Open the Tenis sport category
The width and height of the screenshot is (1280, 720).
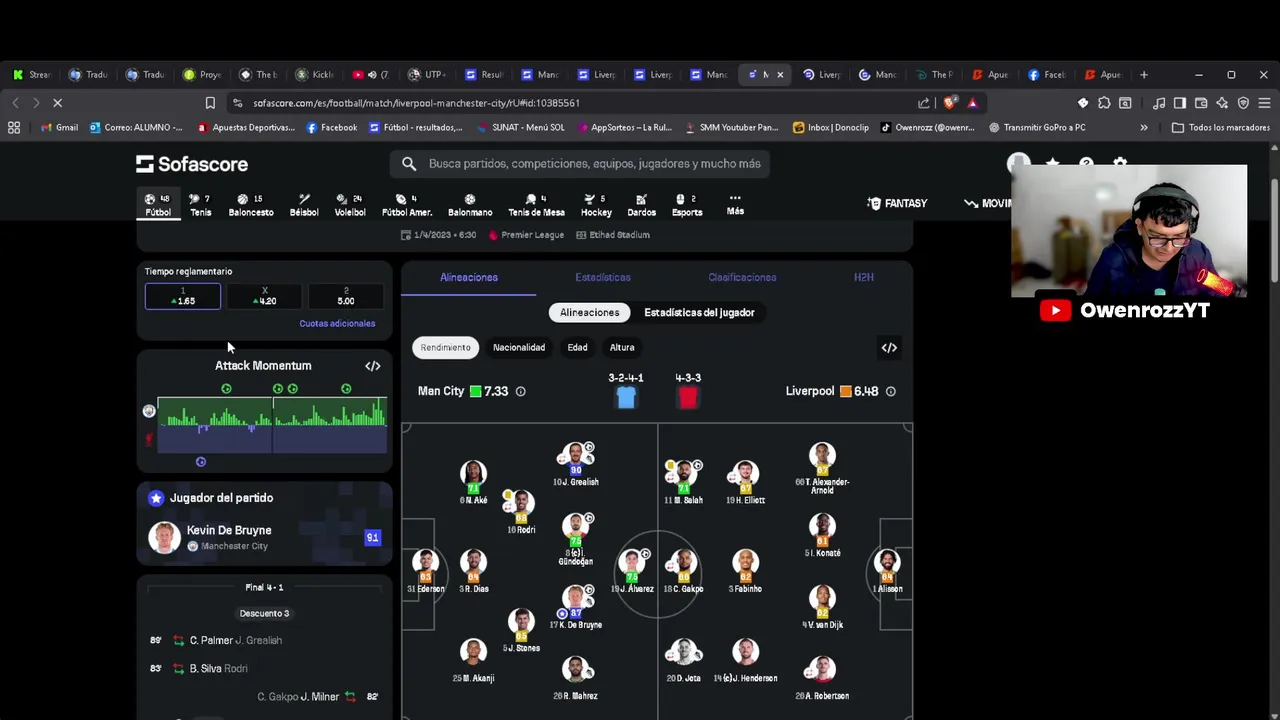point(200,205)
